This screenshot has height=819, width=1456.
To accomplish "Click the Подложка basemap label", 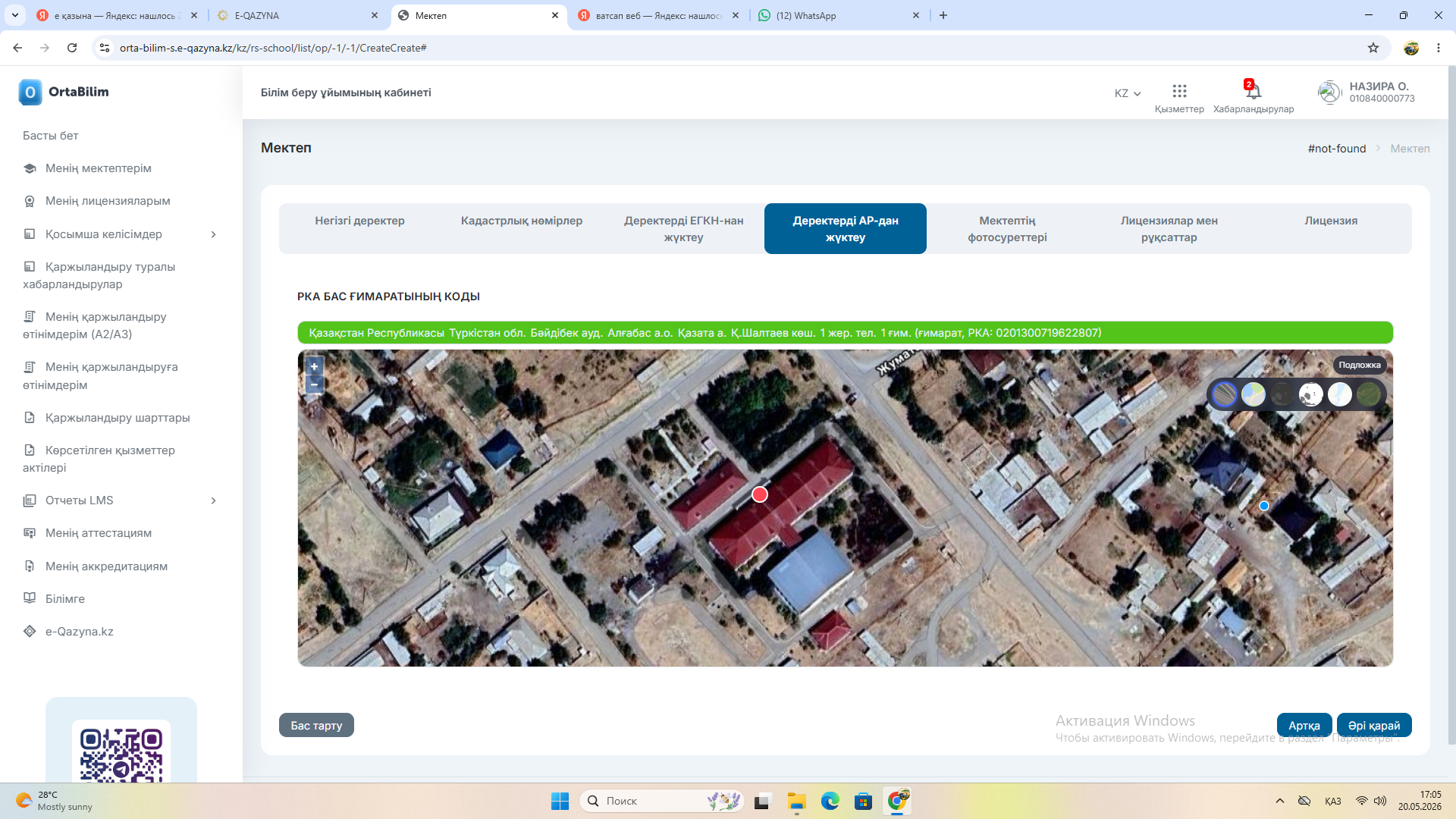I will pos(1360,366).
